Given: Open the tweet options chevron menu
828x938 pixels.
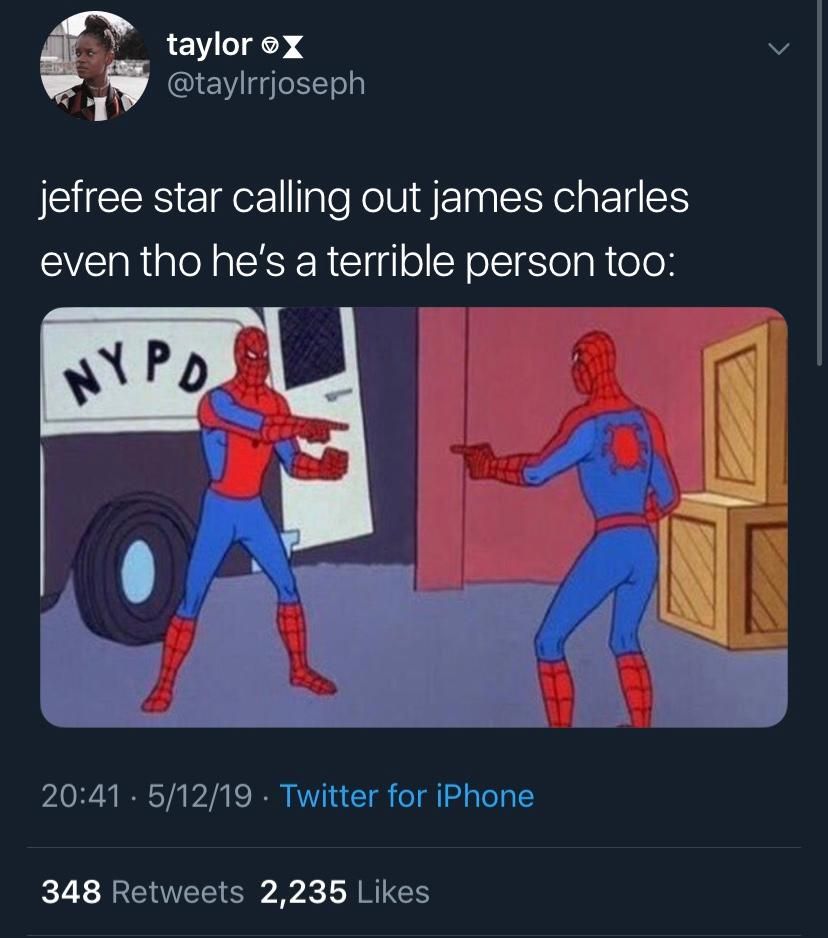Looking at the screenshot, I should pos(778,48).
